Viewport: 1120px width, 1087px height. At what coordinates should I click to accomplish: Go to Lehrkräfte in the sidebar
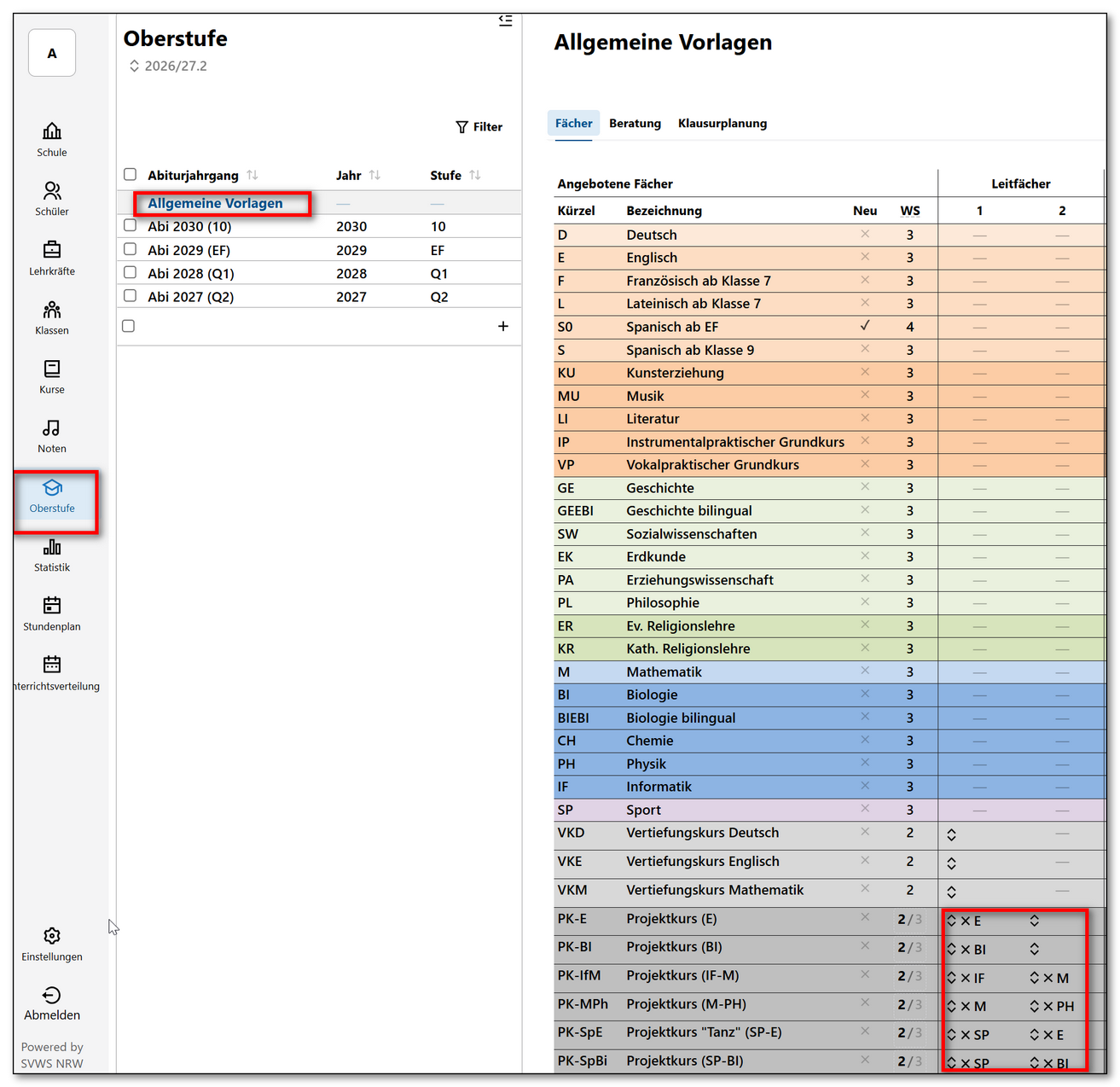pos(52,259)
